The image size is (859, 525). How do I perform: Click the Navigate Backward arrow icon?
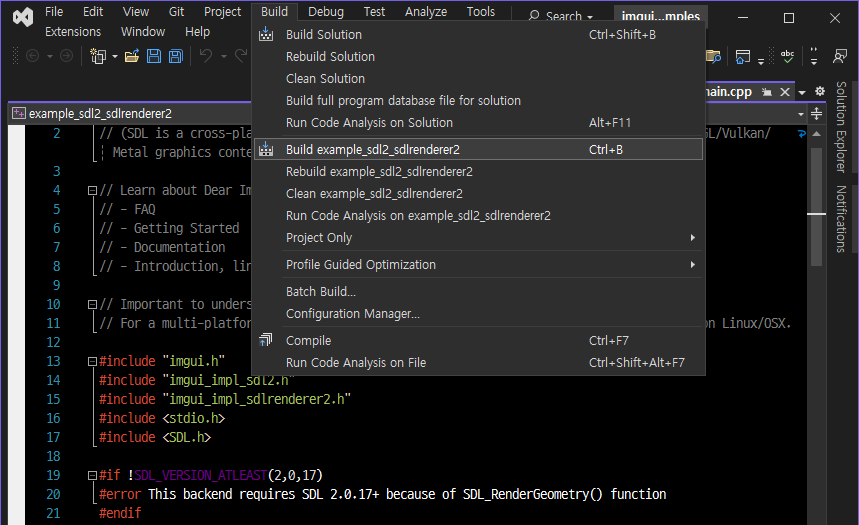pos(32,56)
